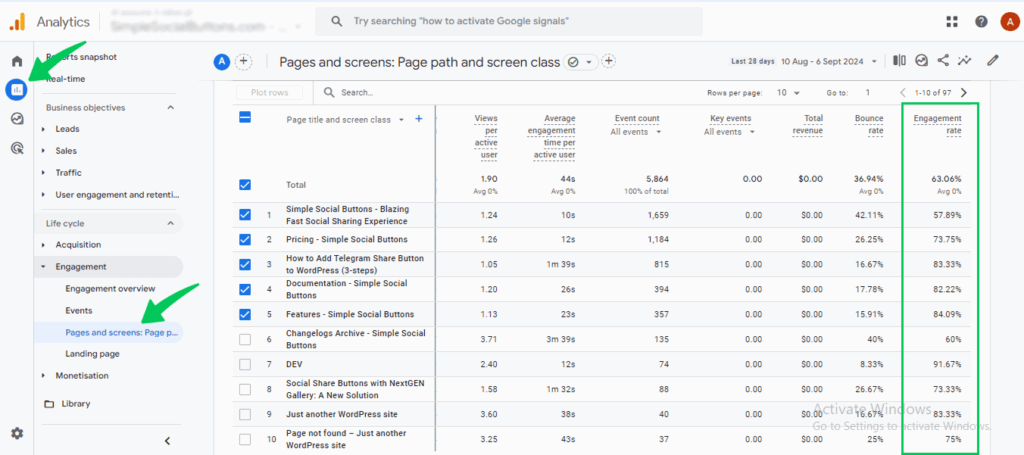This screenshot has height=455, width=1024.
Task: Expand the Acquisition tree item
Action: 43,245
